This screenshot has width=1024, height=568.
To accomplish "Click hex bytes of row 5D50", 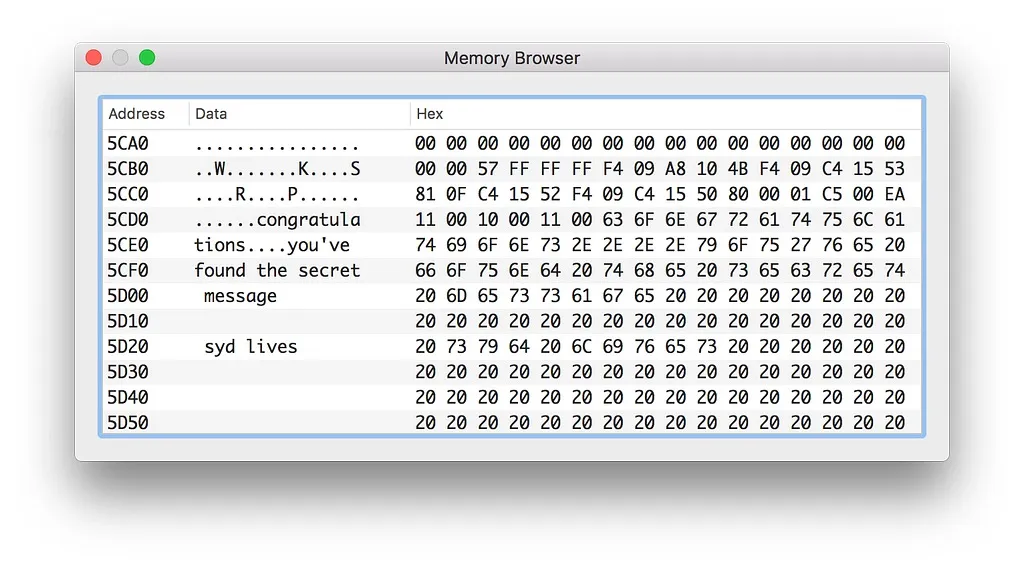I will [660, 423].
